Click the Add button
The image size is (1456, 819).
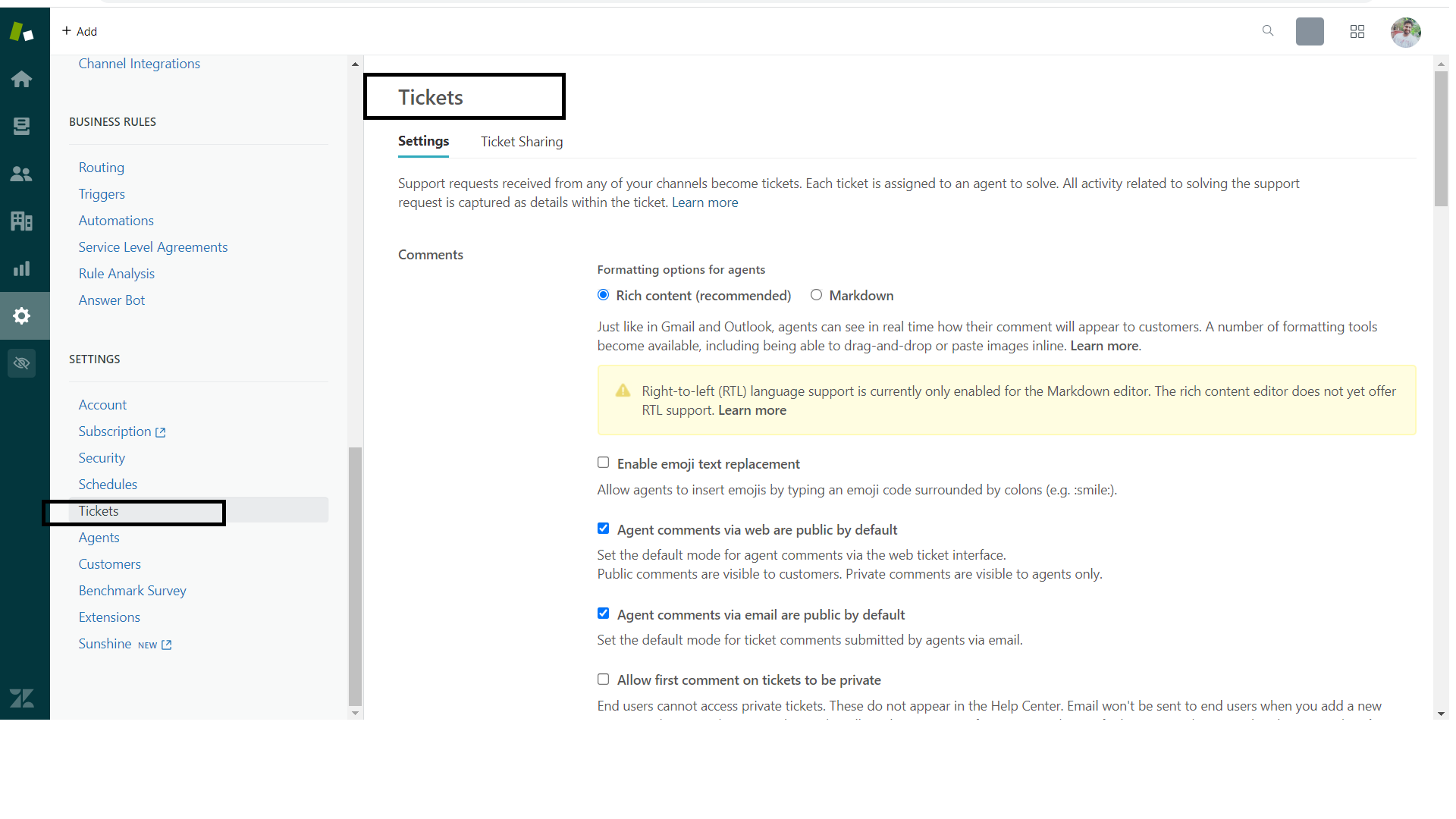tap(80, 31)
